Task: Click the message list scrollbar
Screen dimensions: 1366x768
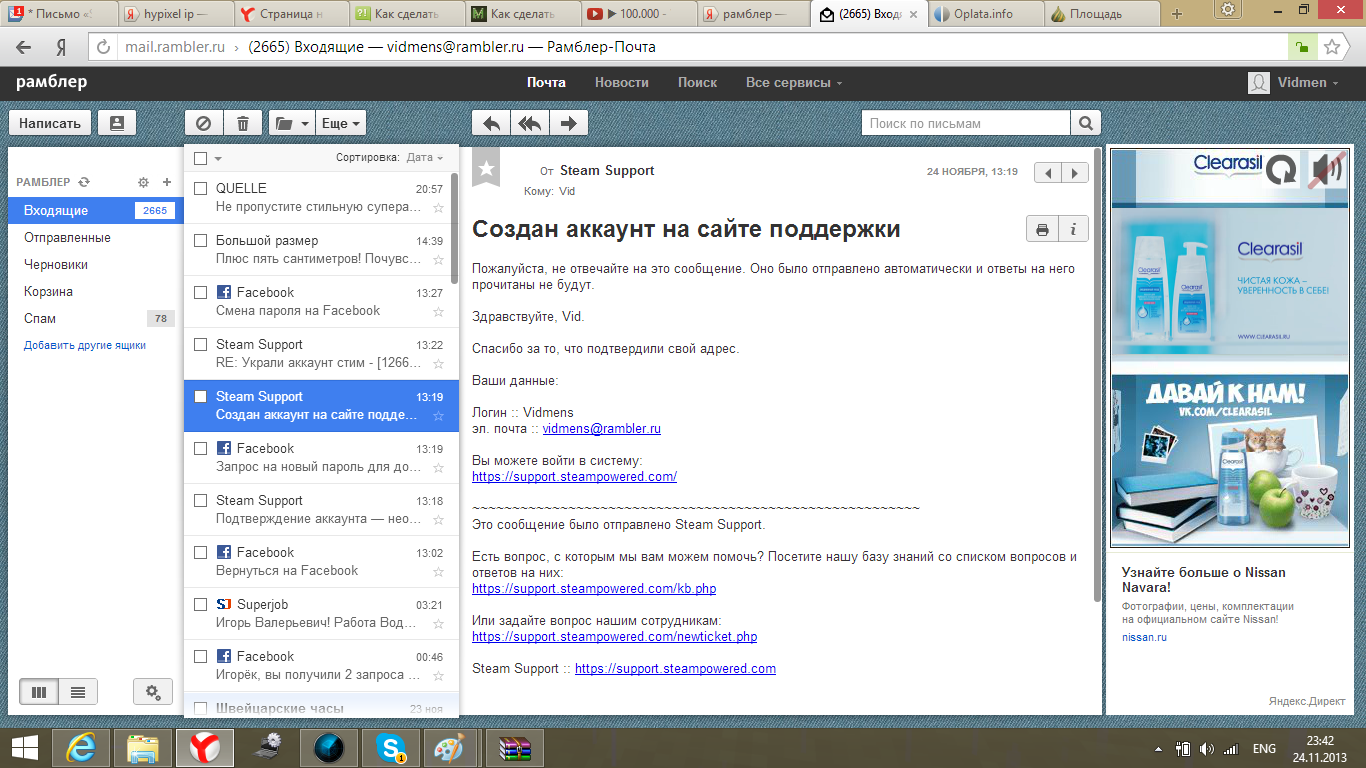Action: 454,230
